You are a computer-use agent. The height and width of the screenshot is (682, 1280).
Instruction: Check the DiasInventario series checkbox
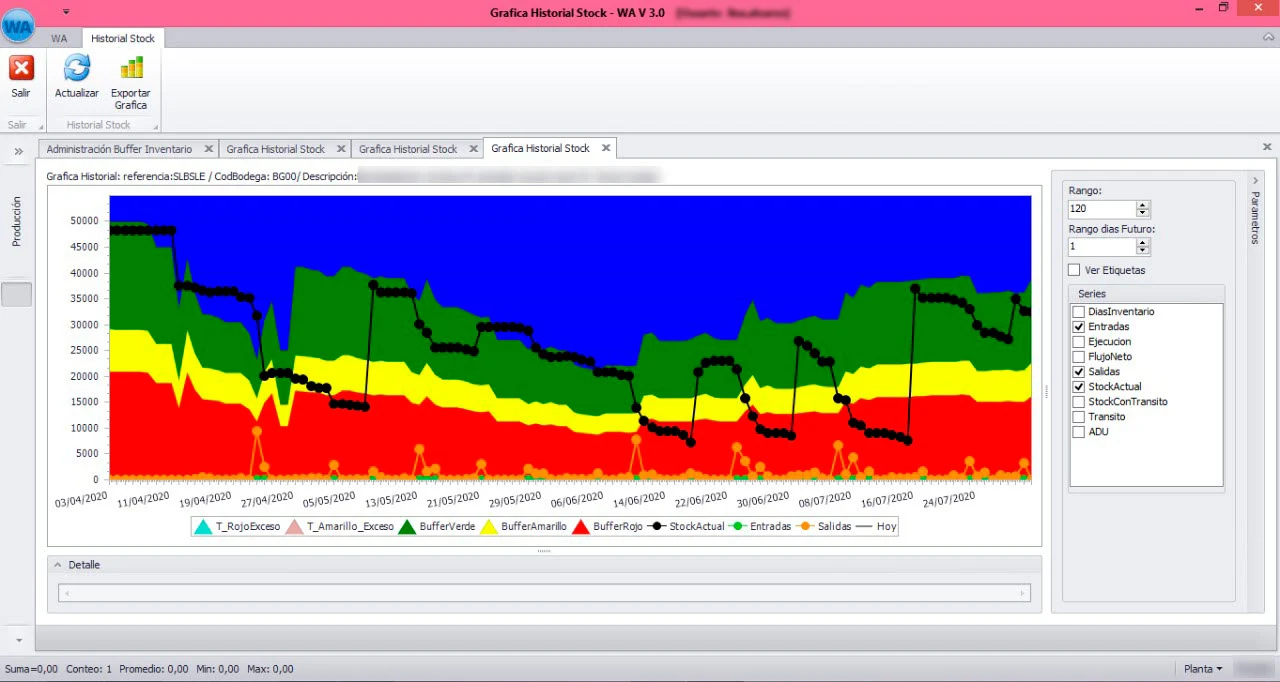[x=1078, y=312]
